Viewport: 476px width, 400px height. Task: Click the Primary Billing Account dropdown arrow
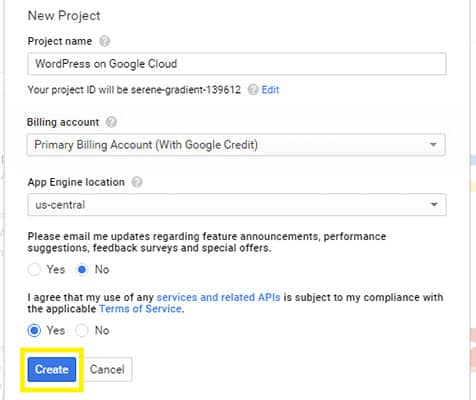pos(433,145)
